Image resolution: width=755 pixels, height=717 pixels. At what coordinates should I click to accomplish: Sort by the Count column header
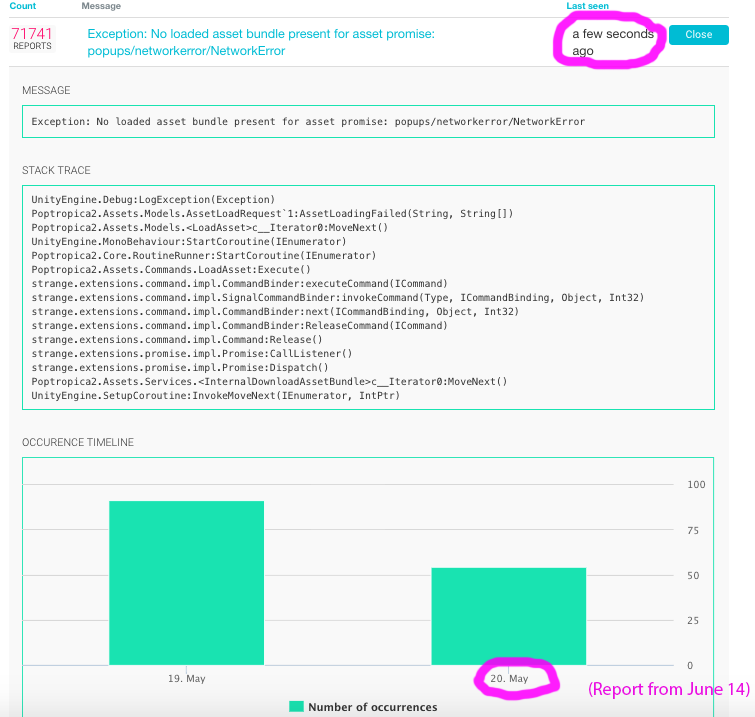(x=23, y=6)
